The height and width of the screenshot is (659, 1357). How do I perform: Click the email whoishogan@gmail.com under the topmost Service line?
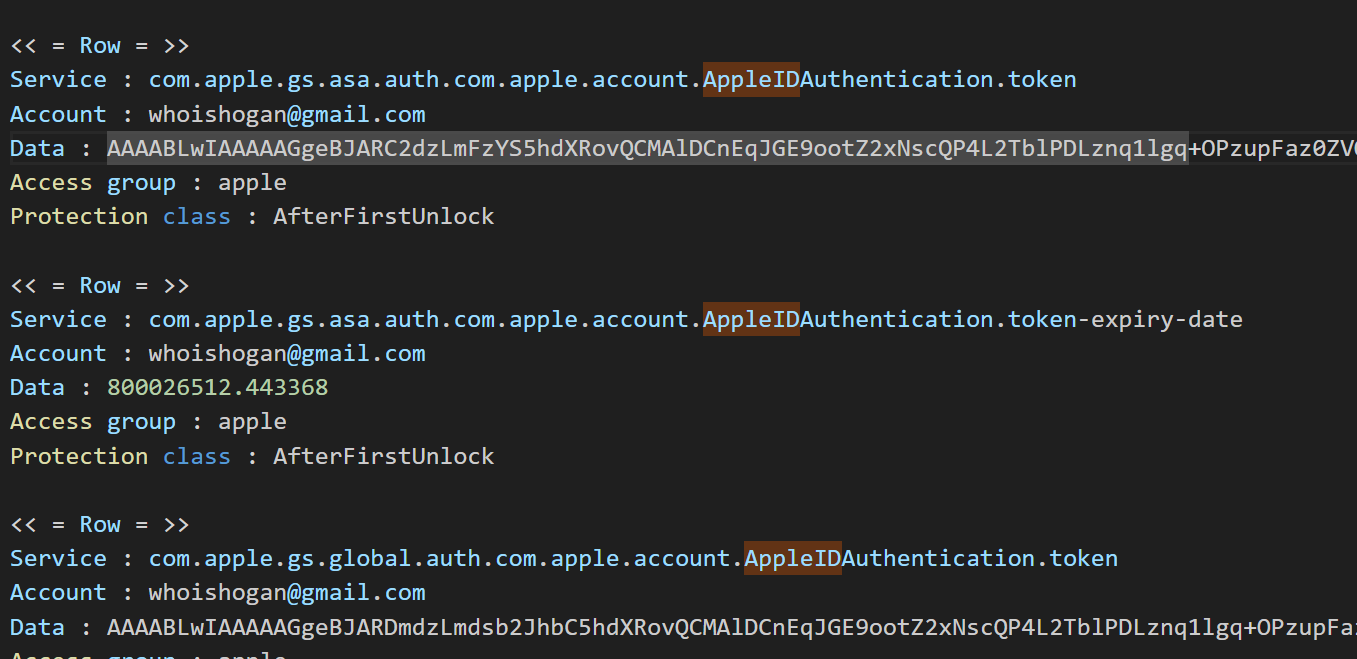[x=287, y=115]
